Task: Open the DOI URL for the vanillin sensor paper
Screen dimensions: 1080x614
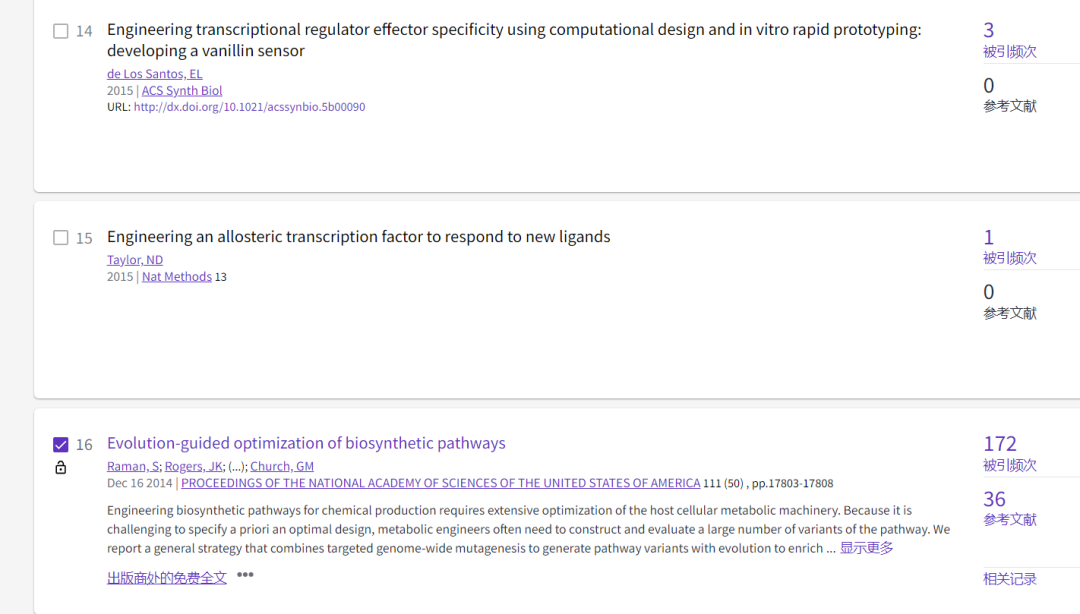Action: click(249, 107)
